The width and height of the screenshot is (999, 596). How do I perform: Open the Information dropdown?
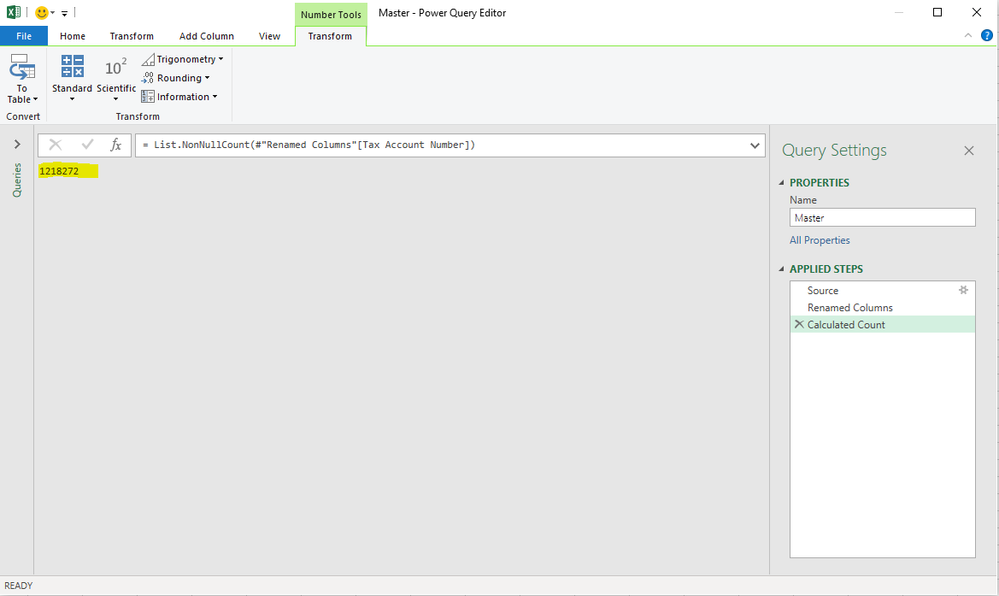179,97
